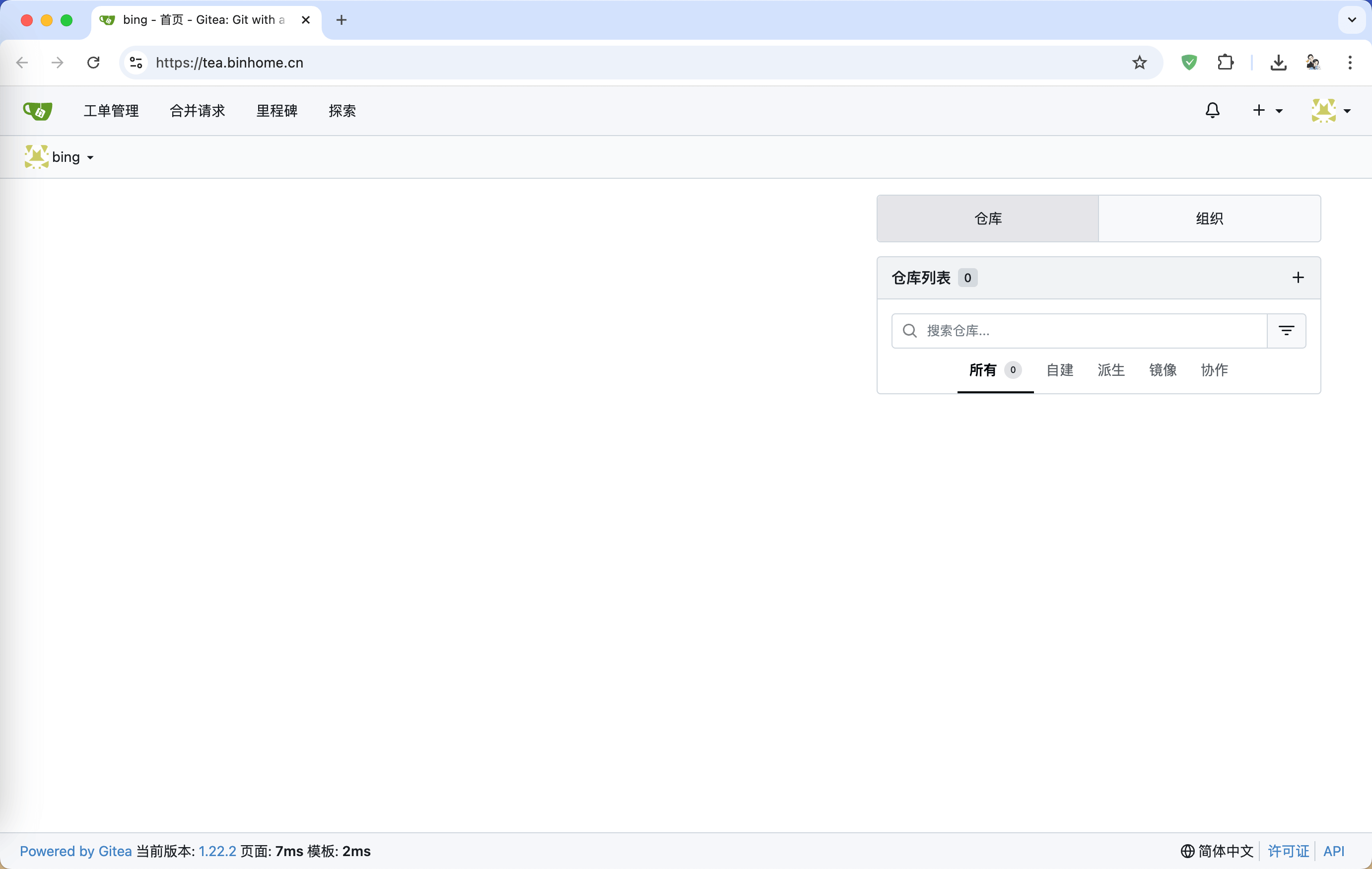Screen dimensions: 1372x869
Task: Open the user avatar menu in navbar
Action: coord(1330,111)
